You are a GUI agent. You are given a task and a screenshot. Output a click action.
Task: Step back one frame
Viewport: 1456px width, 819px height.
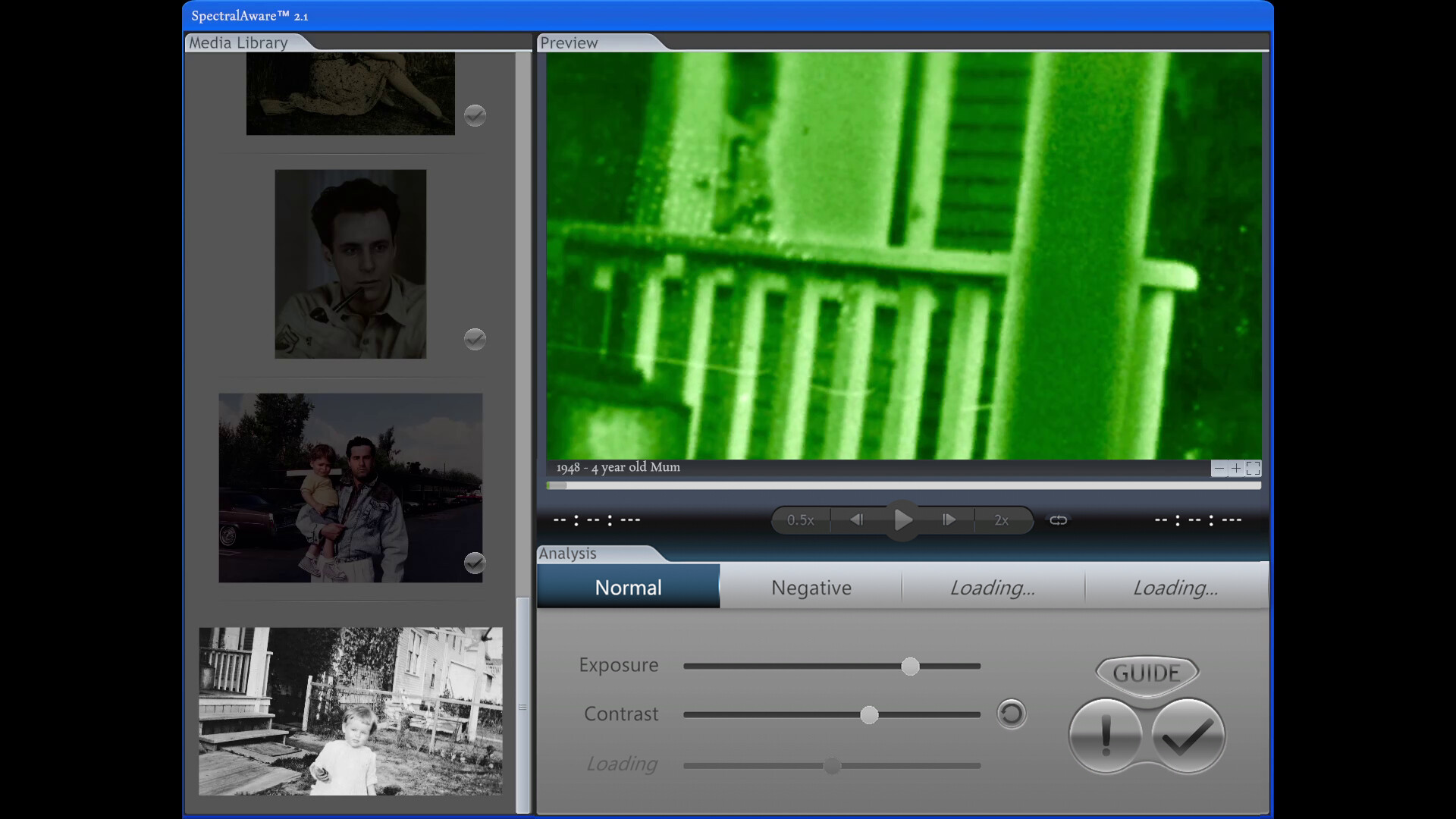click(858, 520)
